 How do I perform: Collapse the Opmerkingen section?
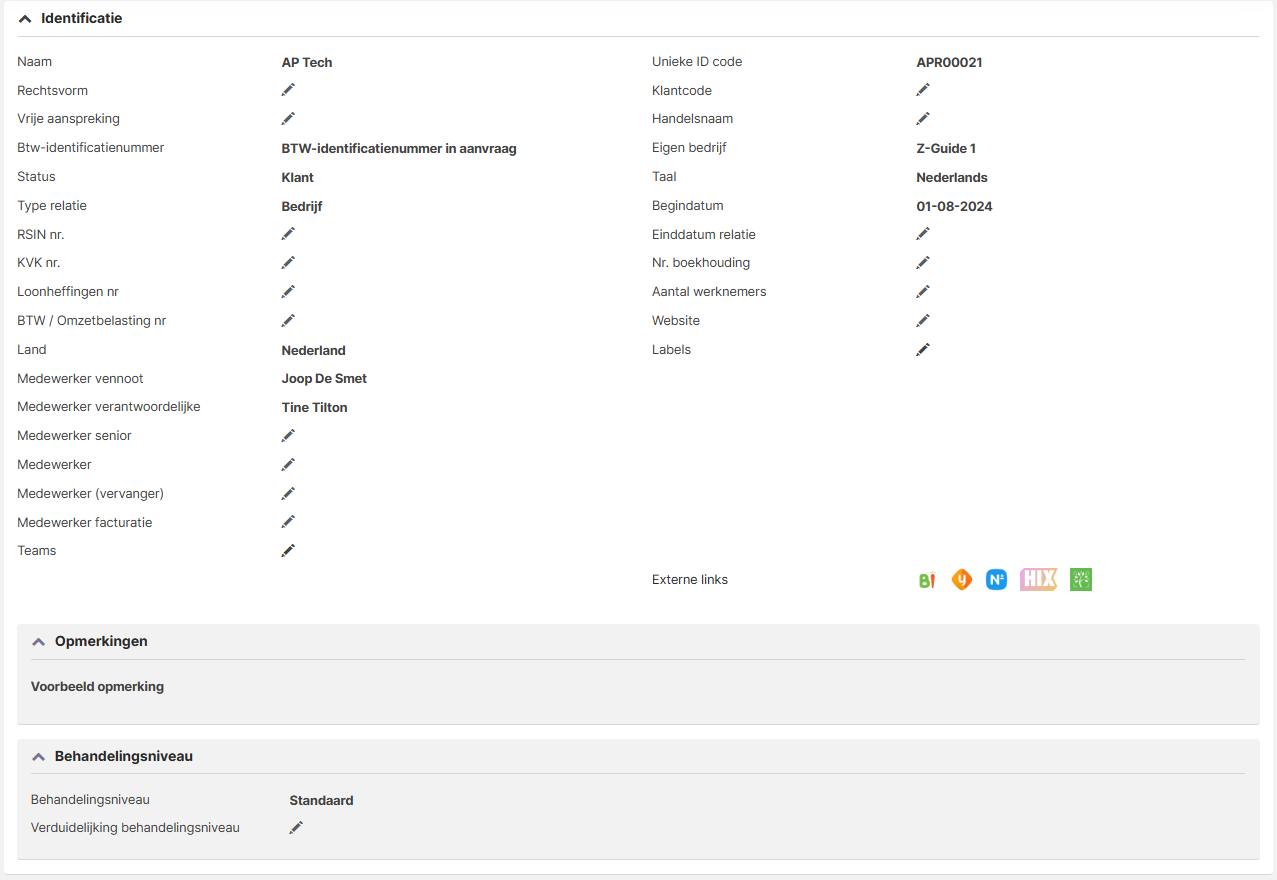(x=39, y=642)
